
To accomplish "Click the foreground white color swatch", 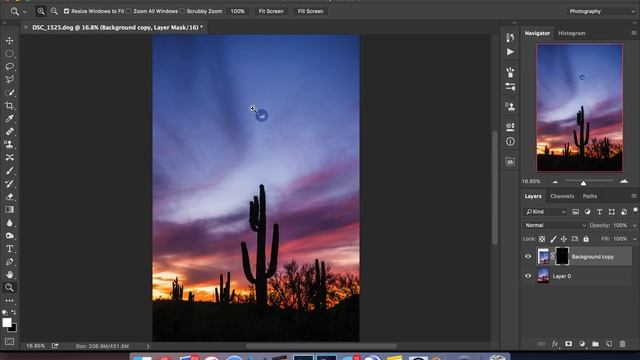I will click(x=7, y=322).
